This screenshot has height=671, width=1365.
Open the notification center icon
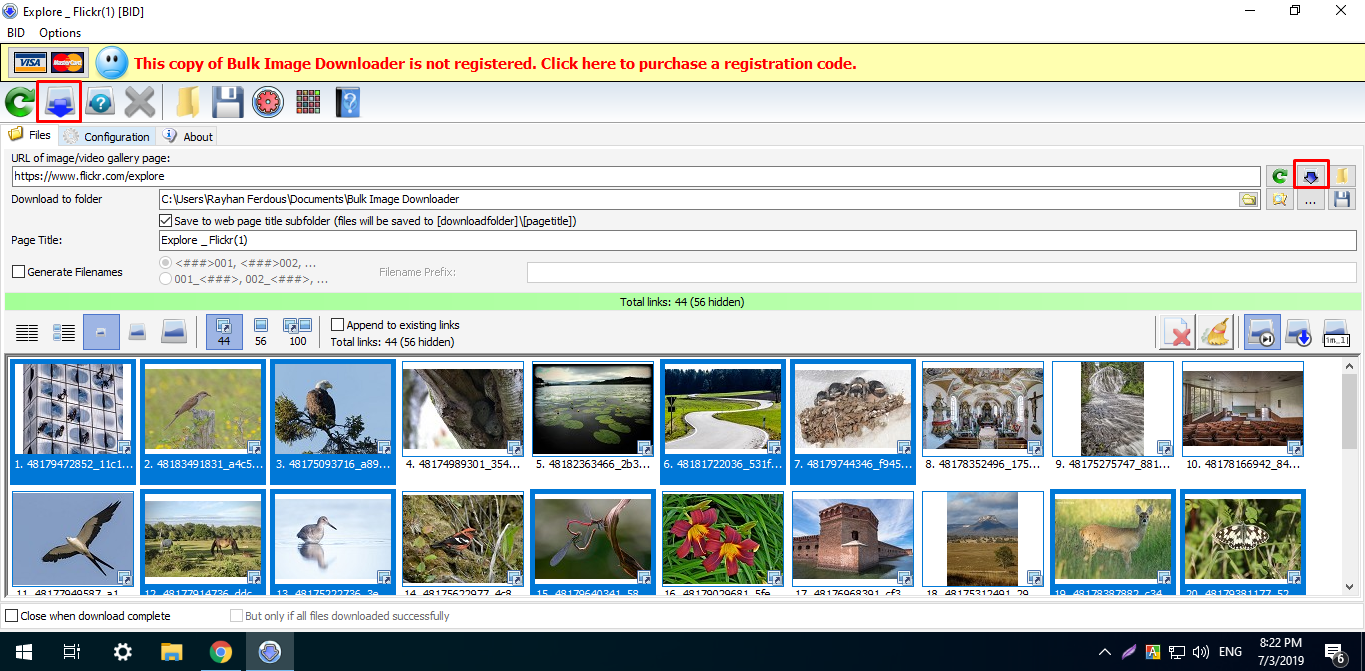click(1337, 652)
